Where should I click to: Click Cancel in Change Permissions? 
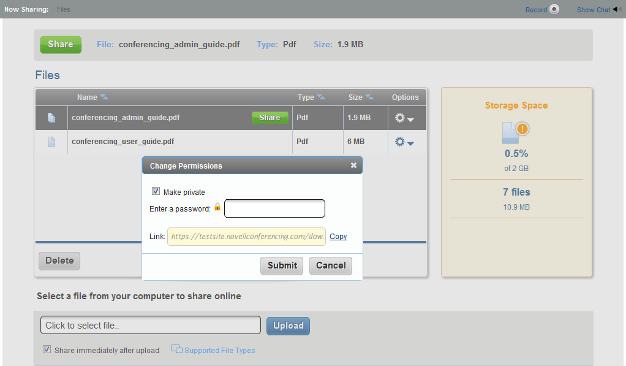(331, 265)
